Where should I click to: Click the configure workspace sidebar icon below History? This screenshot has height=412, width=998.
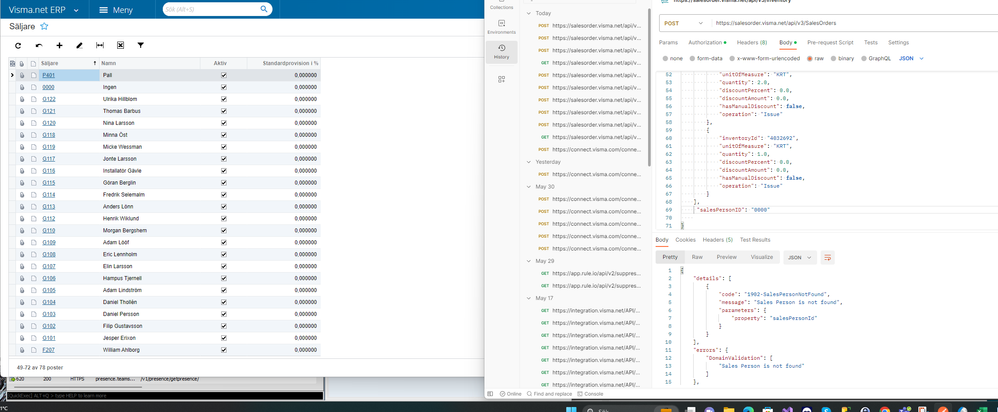(502, 79)
